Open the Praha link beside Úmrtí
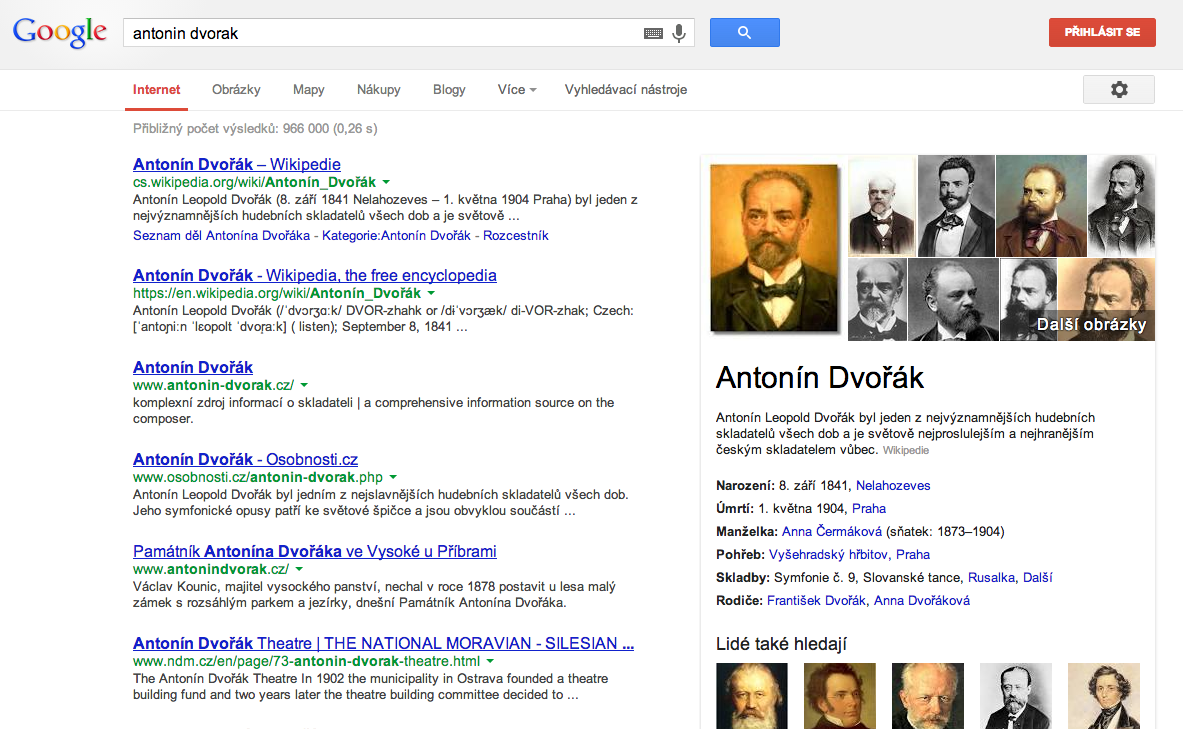1183x729 pixels. click(869, 509)
